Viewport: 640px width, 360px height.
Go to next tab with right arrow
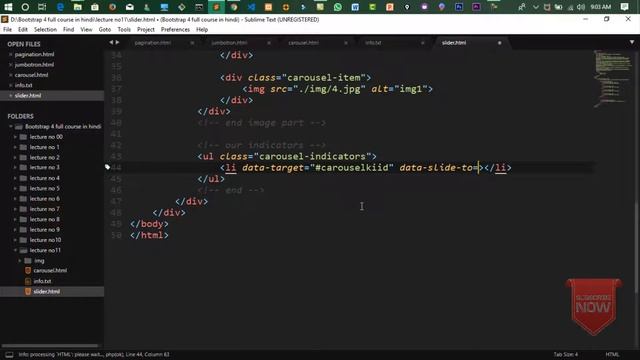118,42
